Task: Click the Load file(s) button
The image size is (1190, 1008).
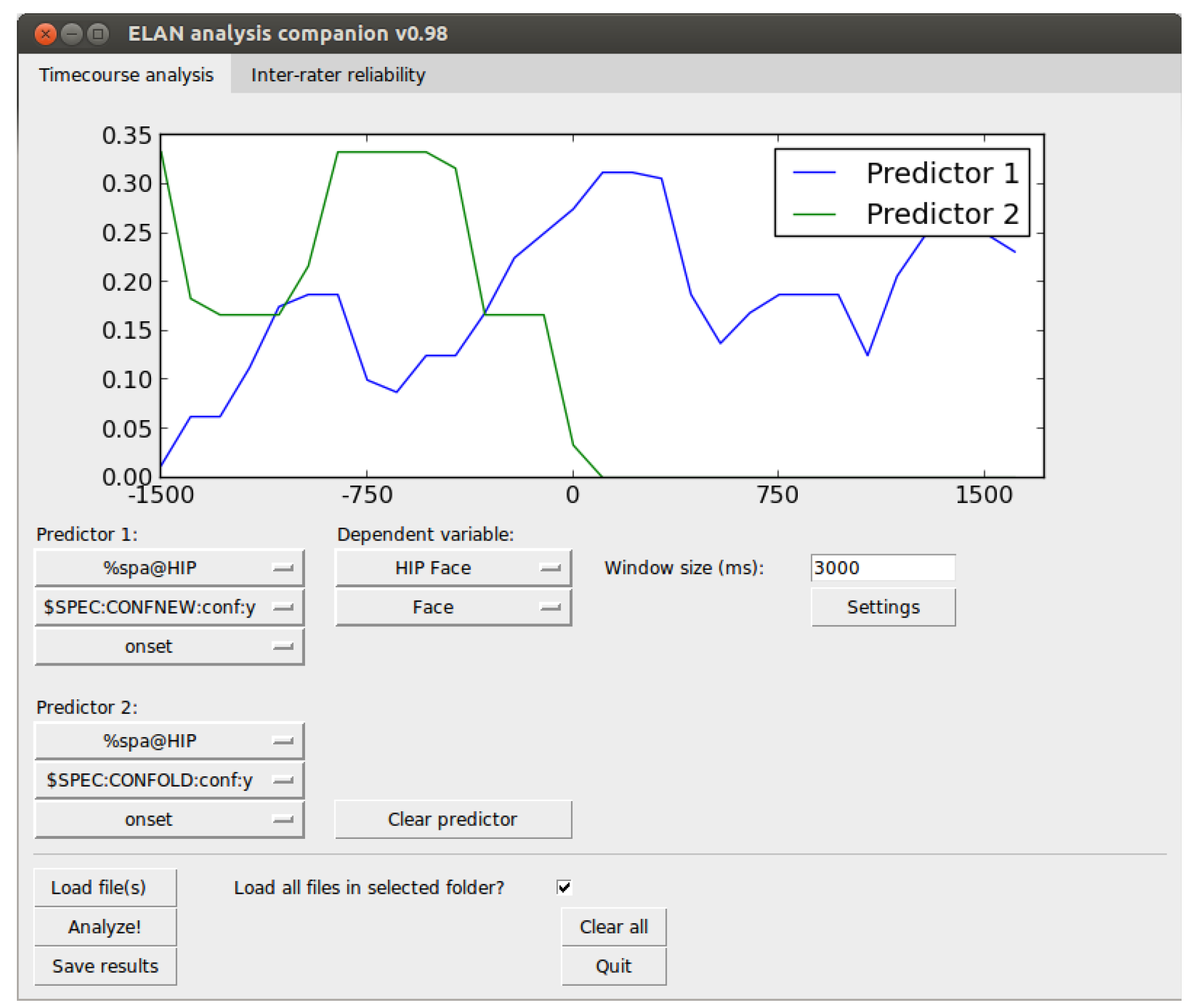Action: [105, 887]
